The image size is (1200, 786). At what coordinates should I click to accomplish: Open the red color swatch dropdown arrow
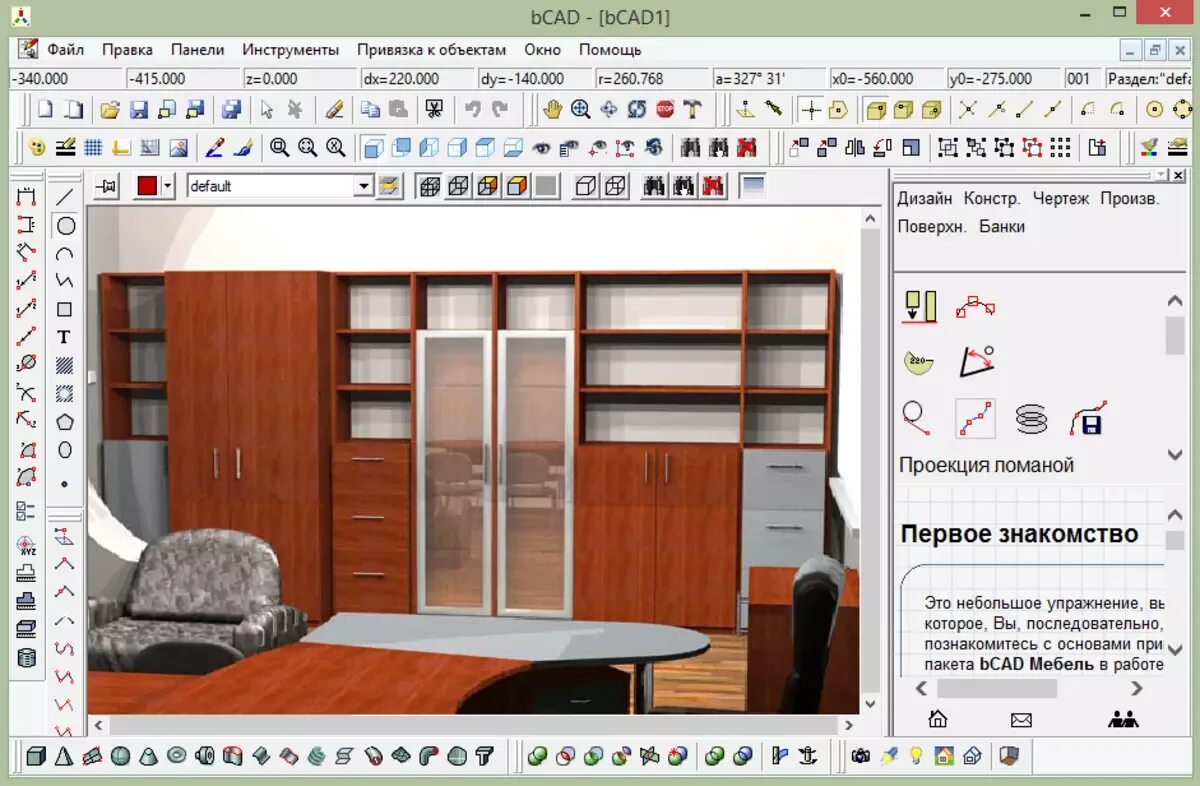pos(168,186)
